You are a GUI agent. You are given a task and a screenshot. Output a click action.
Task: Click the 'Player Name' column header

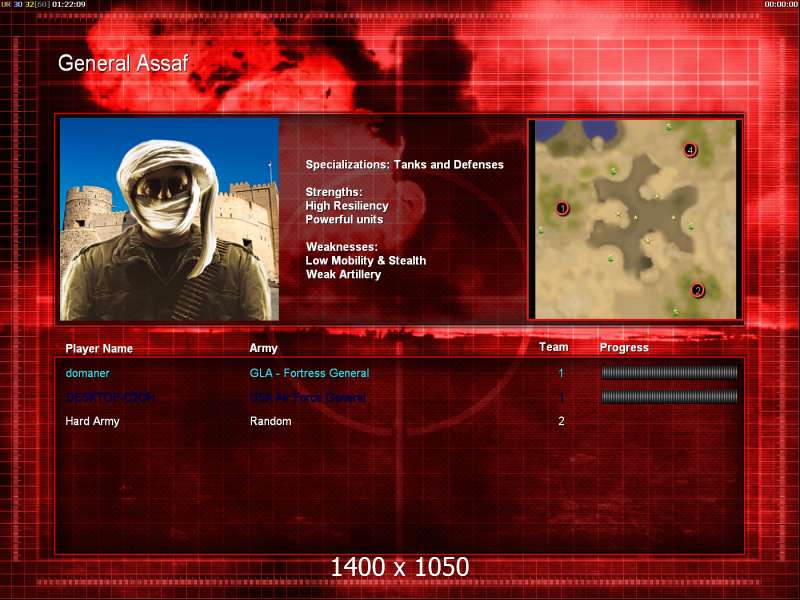[x=99, y=348]
